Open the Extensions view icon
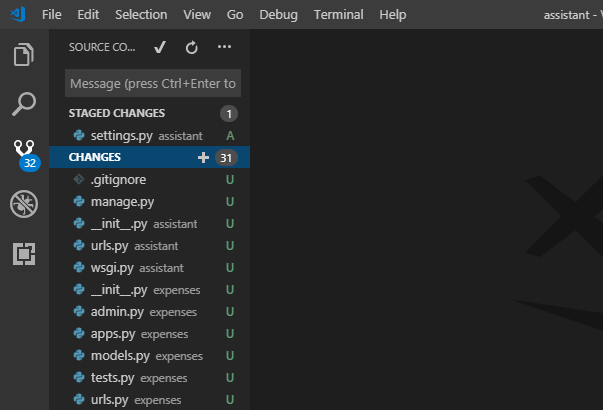 pos(24,254)
